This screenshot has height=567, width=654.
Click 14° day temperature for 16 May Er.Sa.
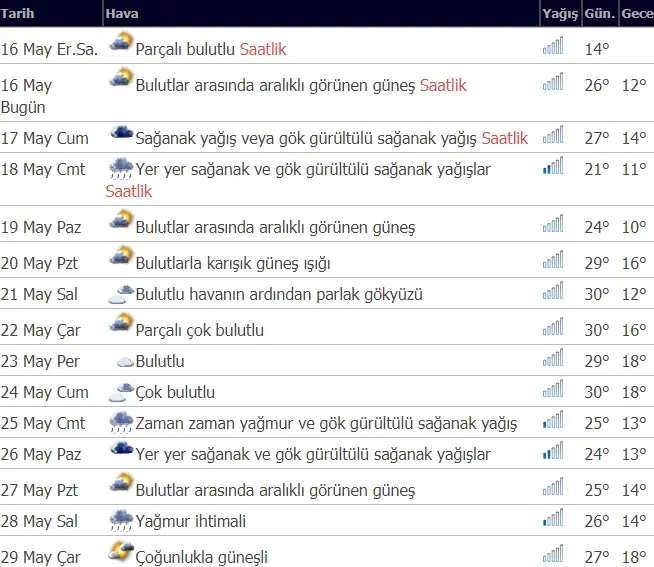pyautogui.click(x=597, y=49)
